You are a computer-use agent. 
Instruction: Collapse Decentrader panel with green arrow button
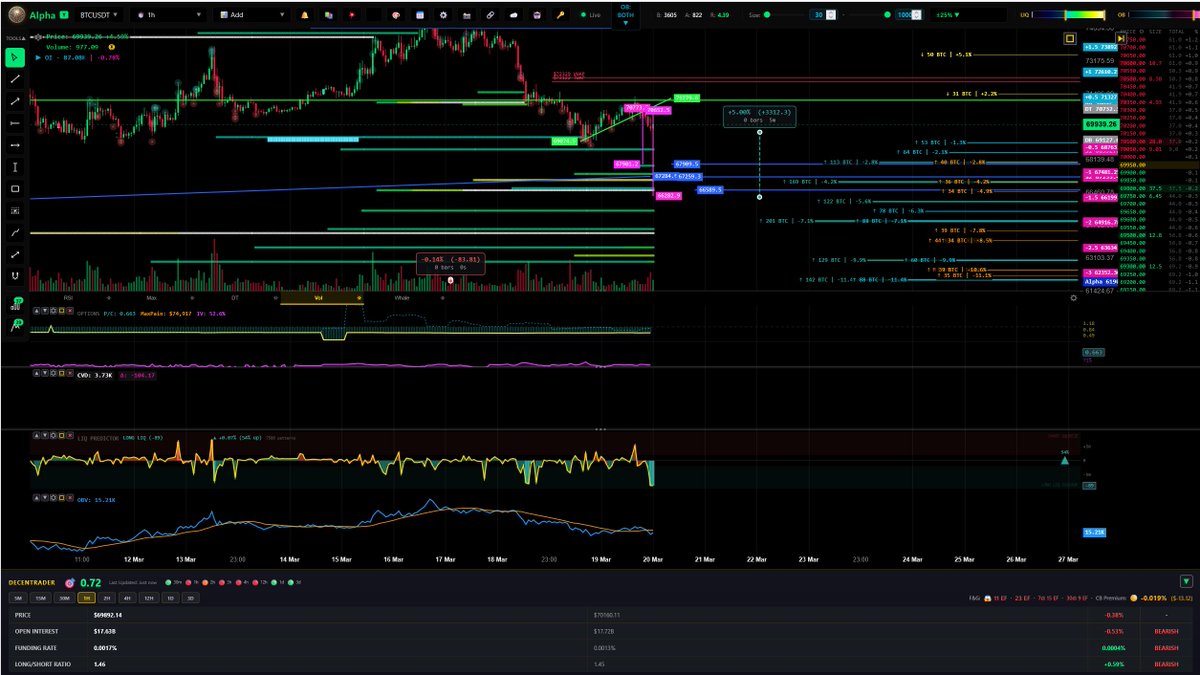coord(1186,581)
